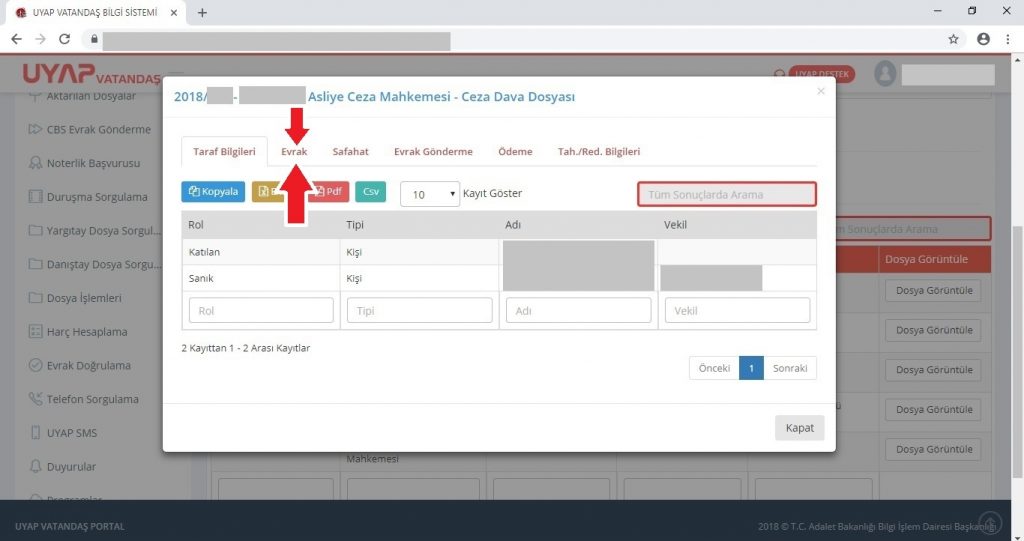Click the Evrak Doğrulama checkmark icon
This screenshot has width=1024, height=541.
[37, 365]
